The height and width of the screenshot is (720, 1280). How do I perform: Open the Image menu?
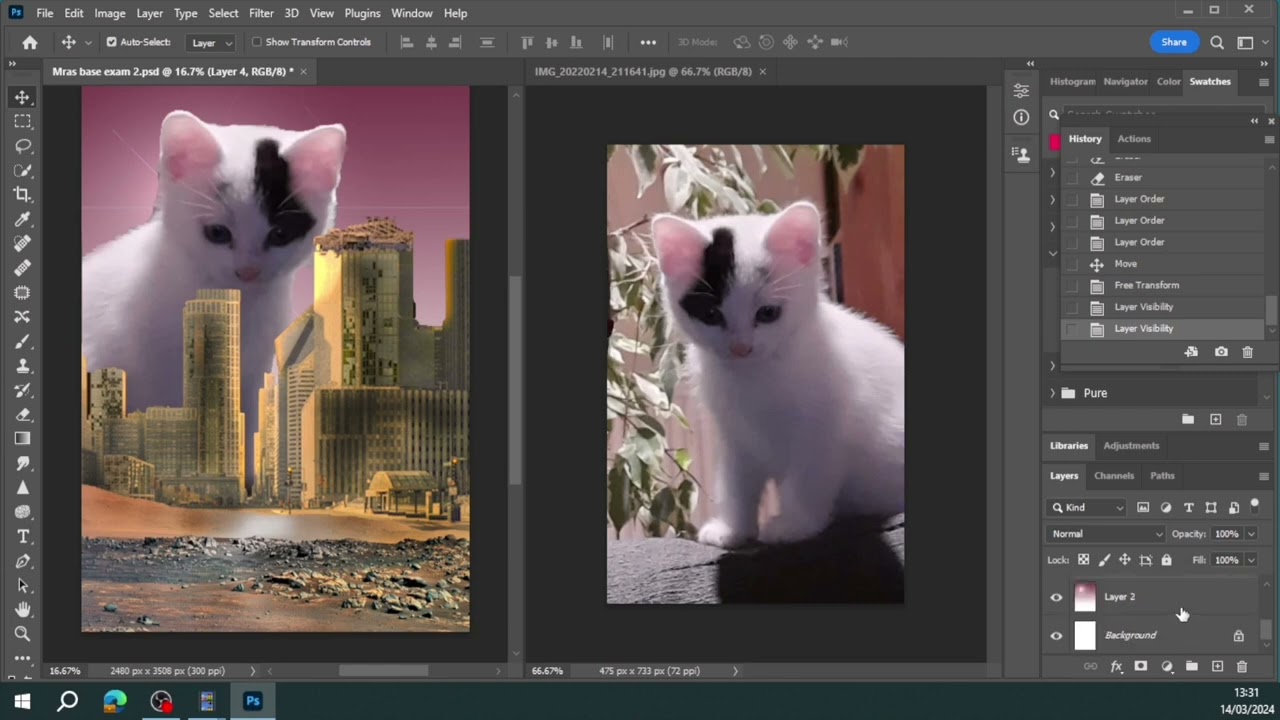[110, 13]
